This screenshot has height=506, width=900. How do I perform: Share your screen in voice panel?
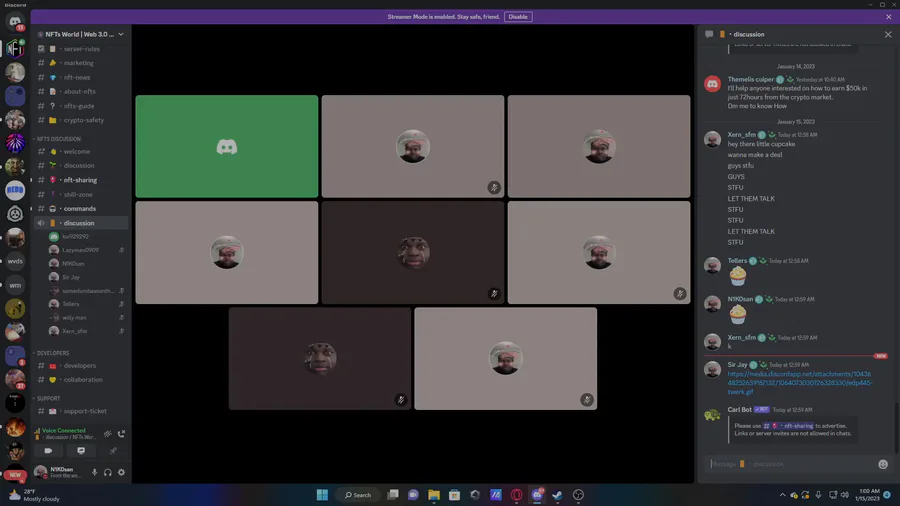click(81, 451)
